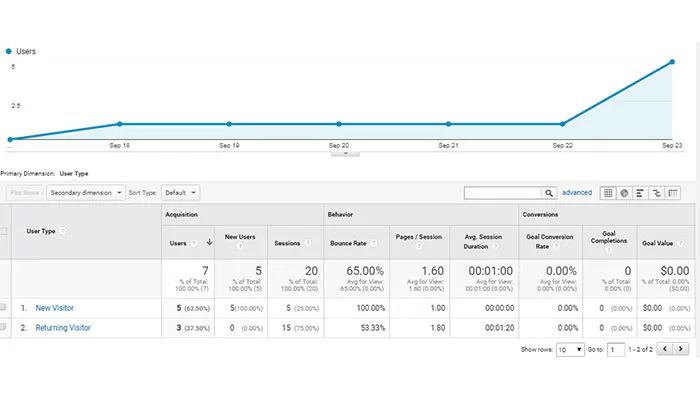Focus the Go to page field
This screenshot has height=400, width=700.
tap(616, 350)
